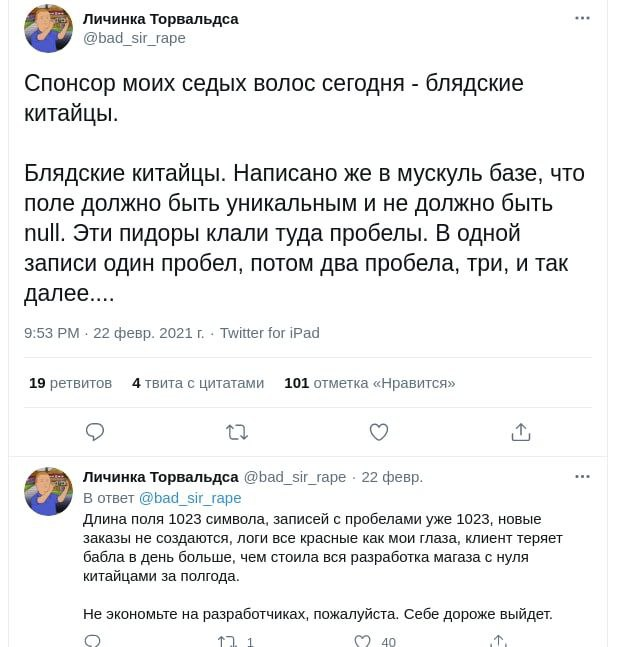View the 4 quote tweets

(x=198, y=382)
